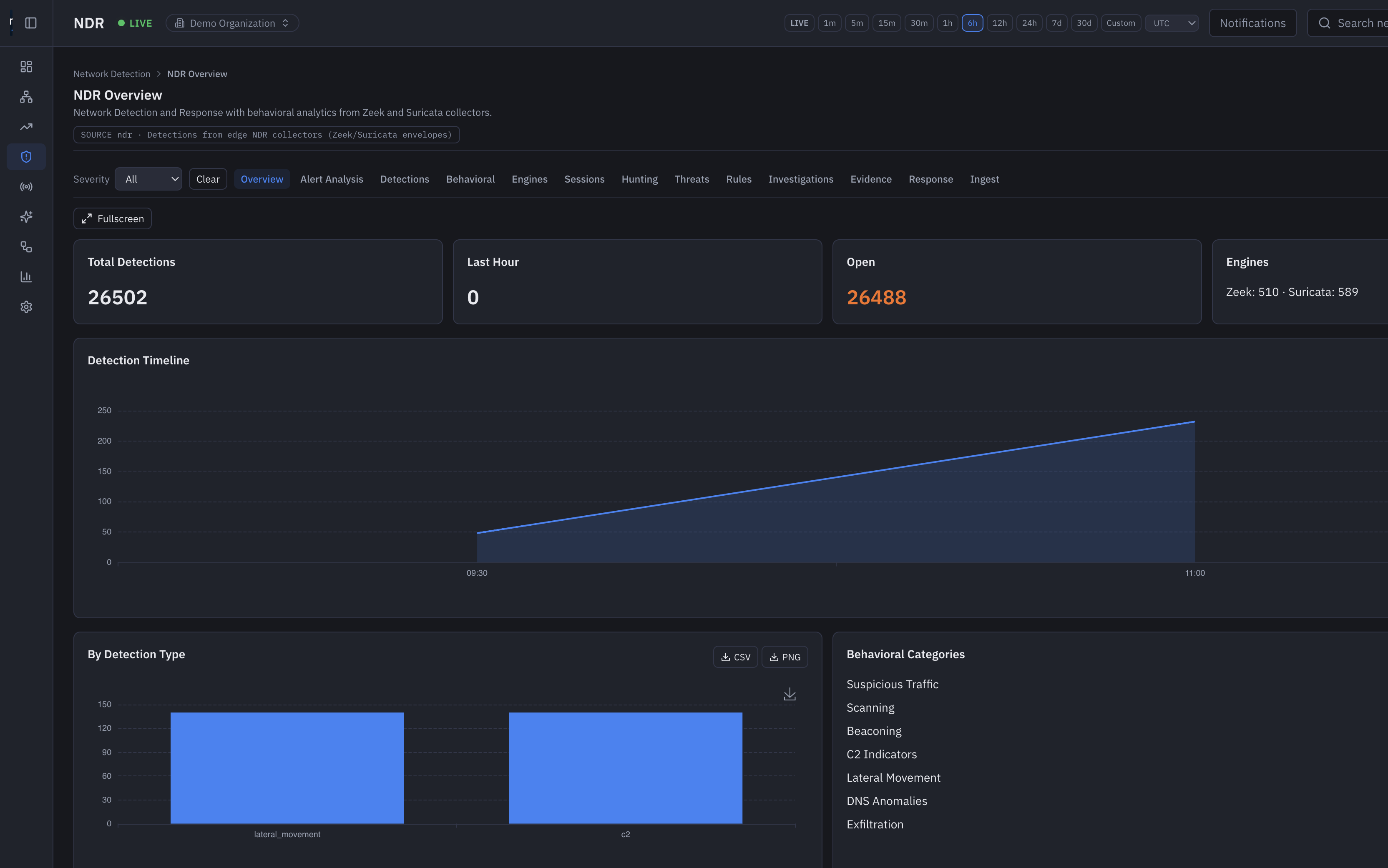Image resolution: width=1388 pixels, height=868 pixels.
Task: Switch to the Evidence tab
Action: 870,179
